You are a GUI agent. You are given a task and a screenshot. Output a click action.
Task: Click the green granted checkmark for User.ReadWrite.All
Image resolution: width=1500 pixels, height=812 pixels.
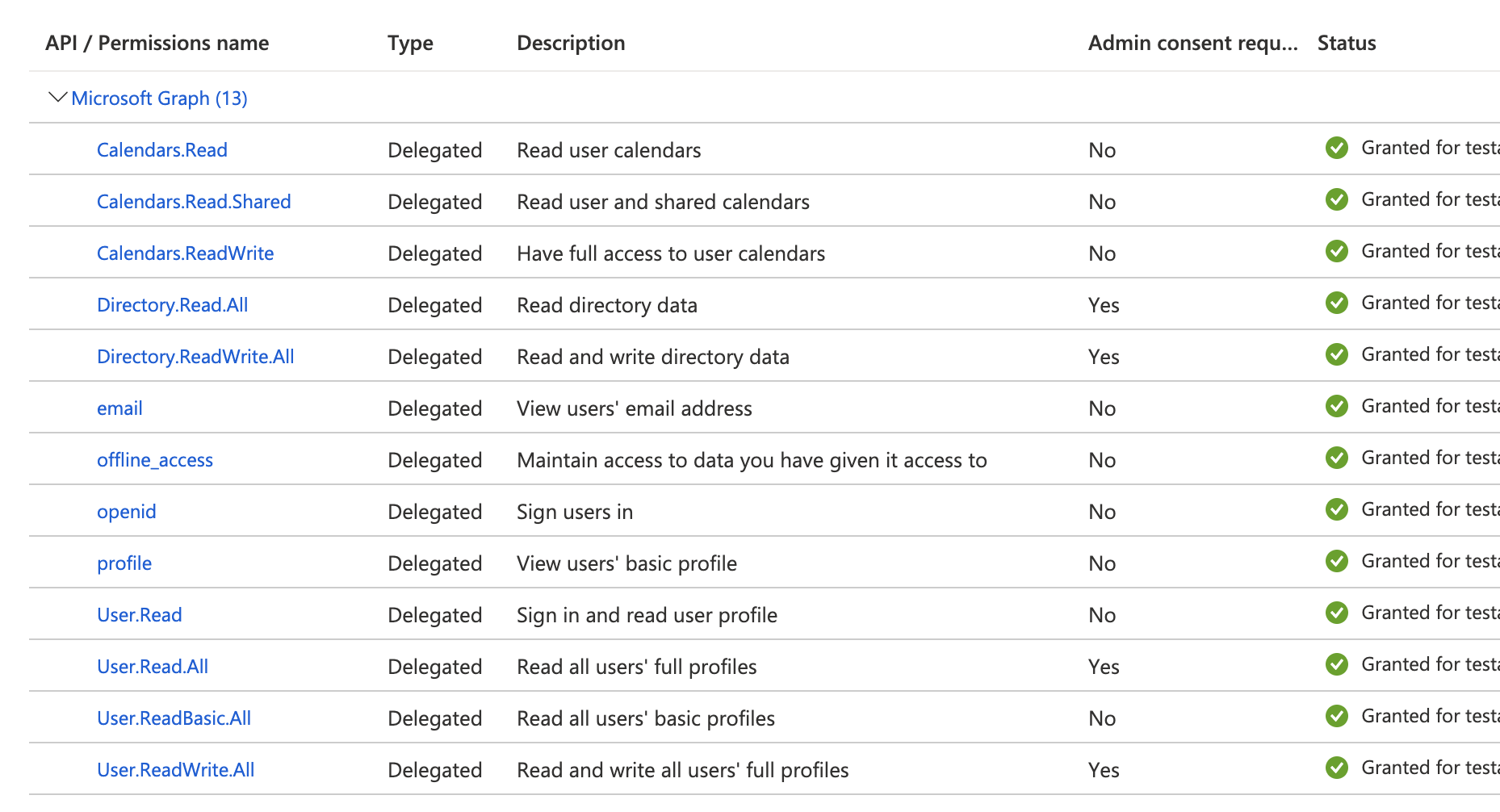pyautogui.click(x=1337, y=768)
